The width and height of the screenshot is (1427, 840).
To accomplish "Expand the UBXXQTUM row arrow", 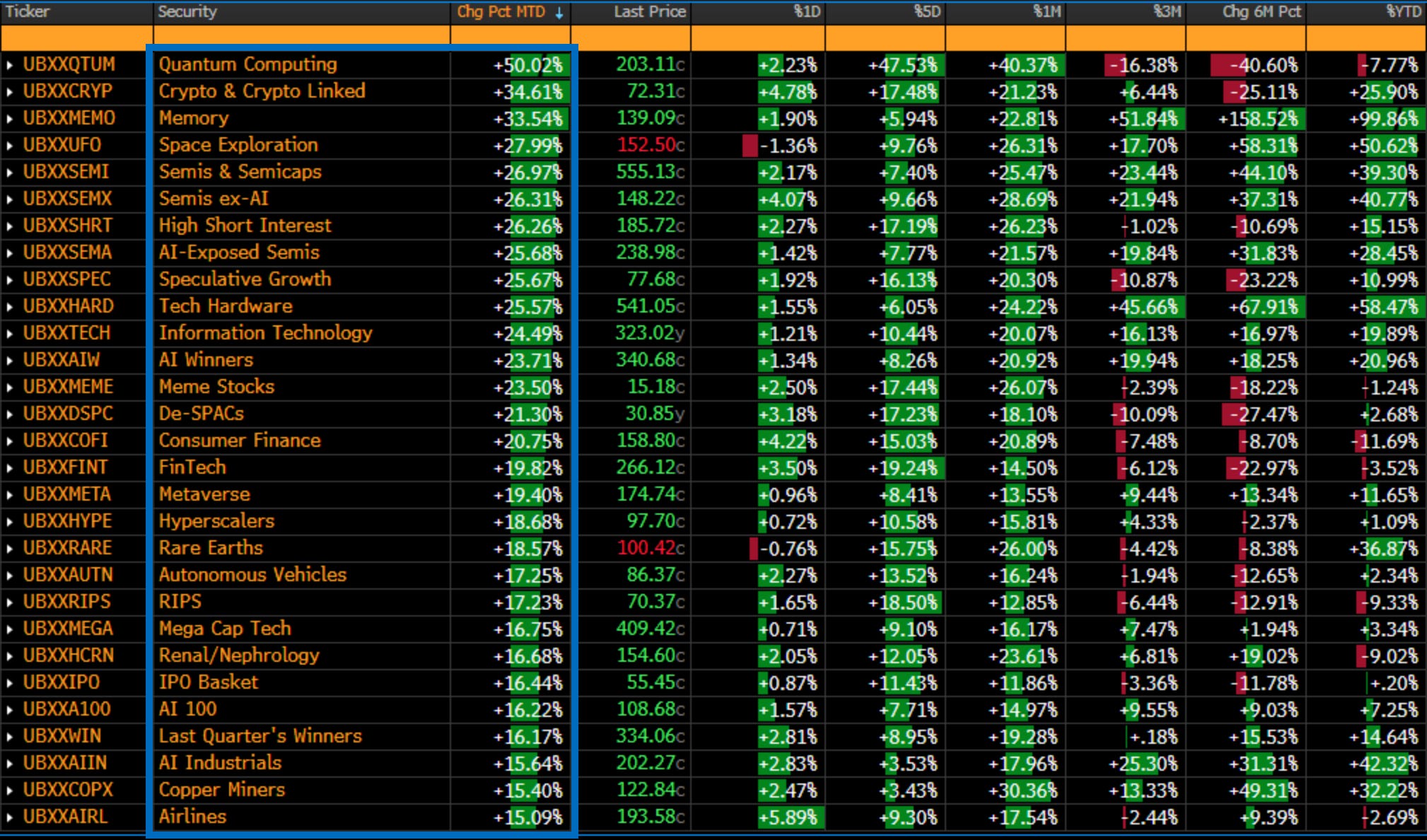I will [10, 65].
